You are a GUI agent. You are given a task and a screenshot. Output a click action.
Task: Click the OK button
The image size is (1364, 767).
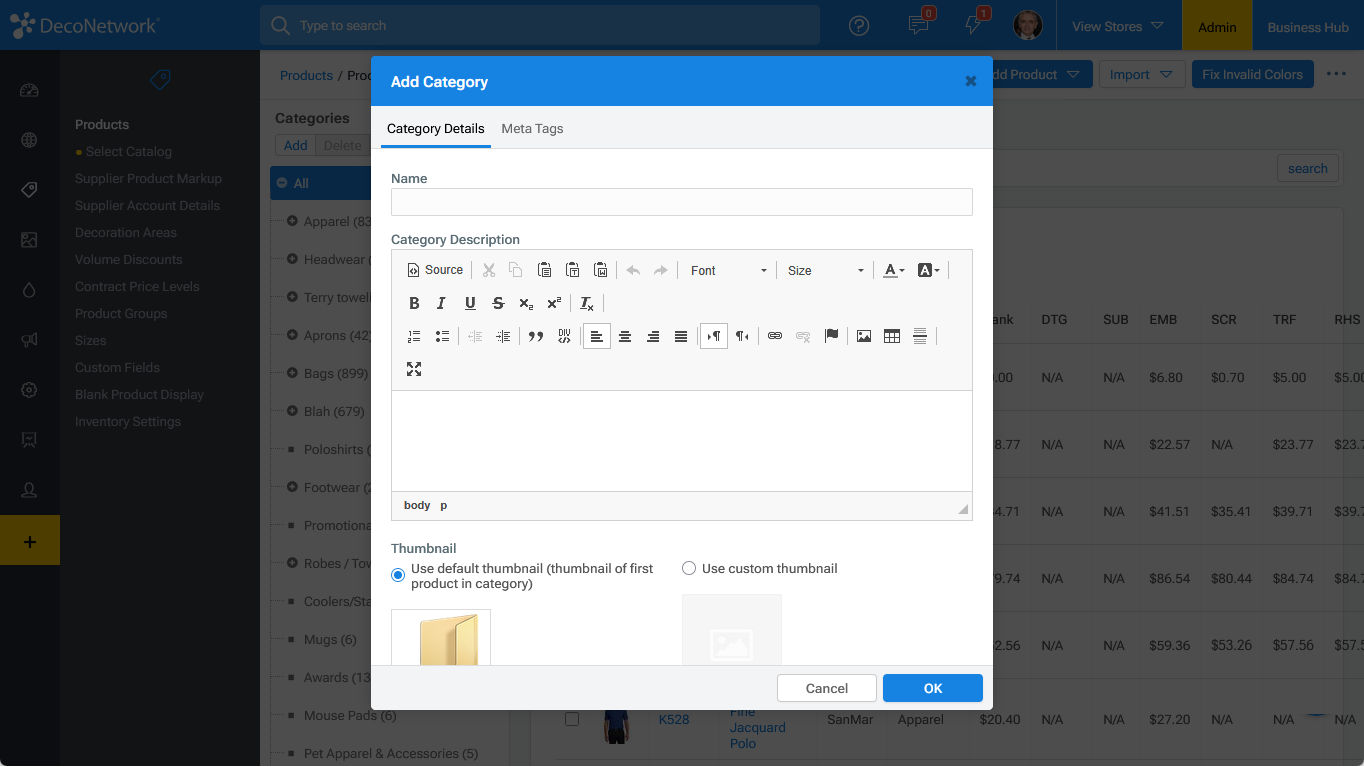coord(932,688)
